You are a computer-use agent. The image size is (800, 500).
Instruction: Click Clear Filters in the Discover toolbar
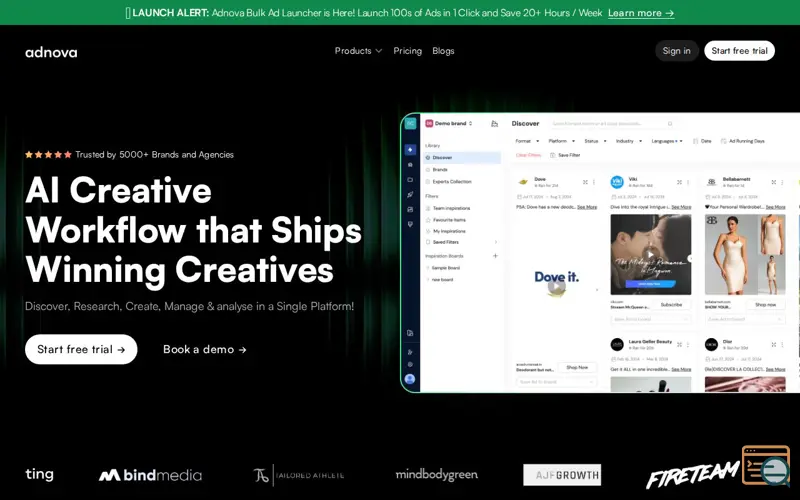pos(528,155)
